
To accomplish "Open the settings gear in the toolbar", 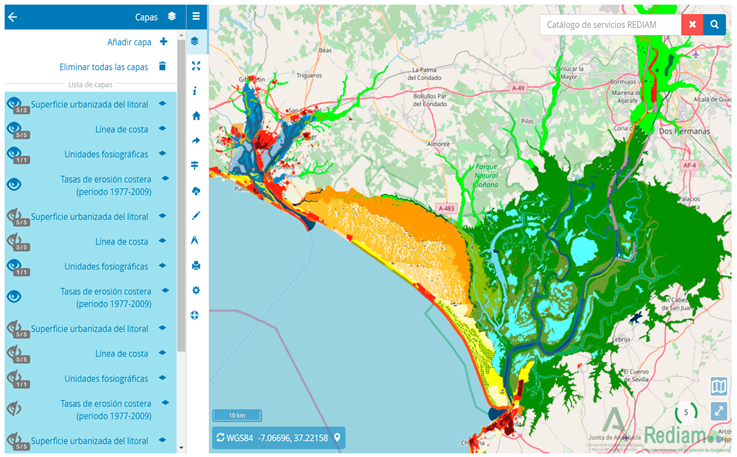I will pos(196,290).
